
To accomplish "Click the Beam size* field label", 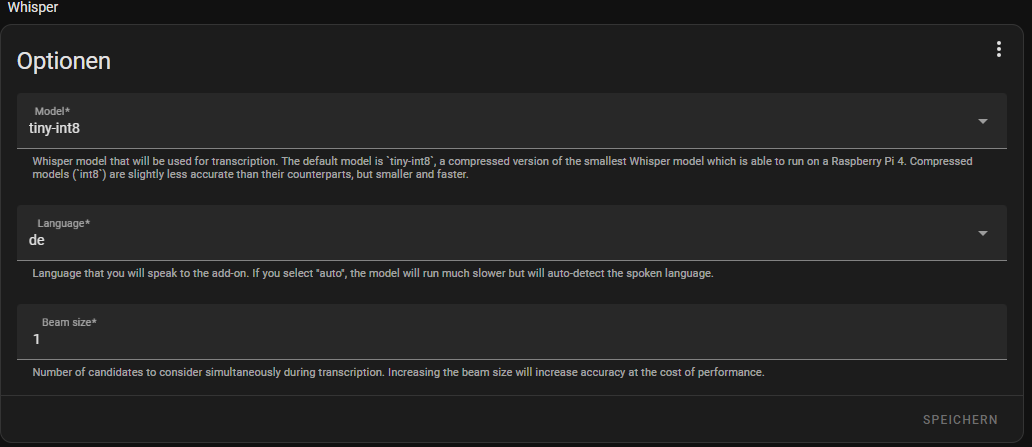I will click(69, 322).
